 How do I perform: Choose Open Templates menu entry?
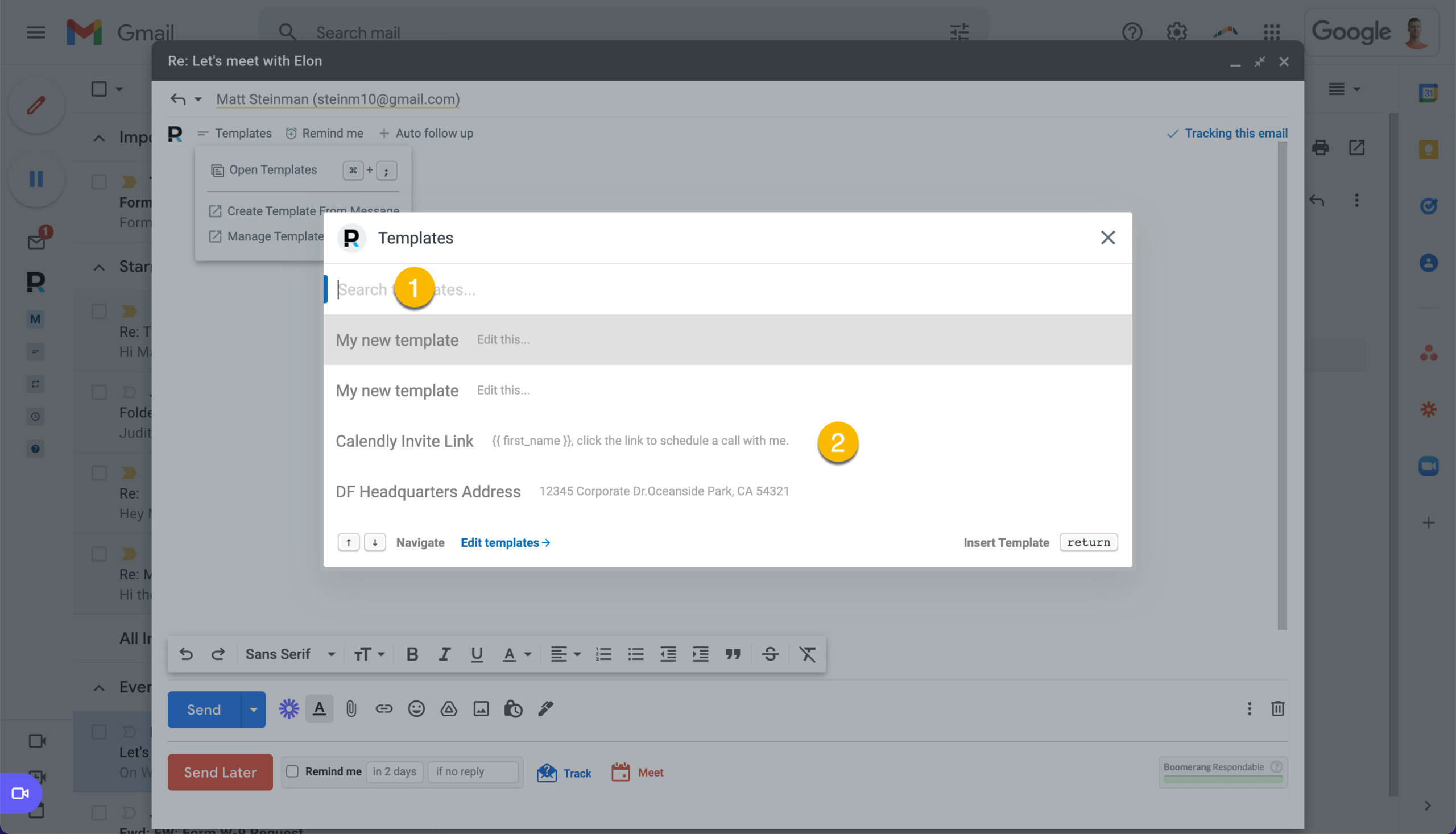coord(263,170)
